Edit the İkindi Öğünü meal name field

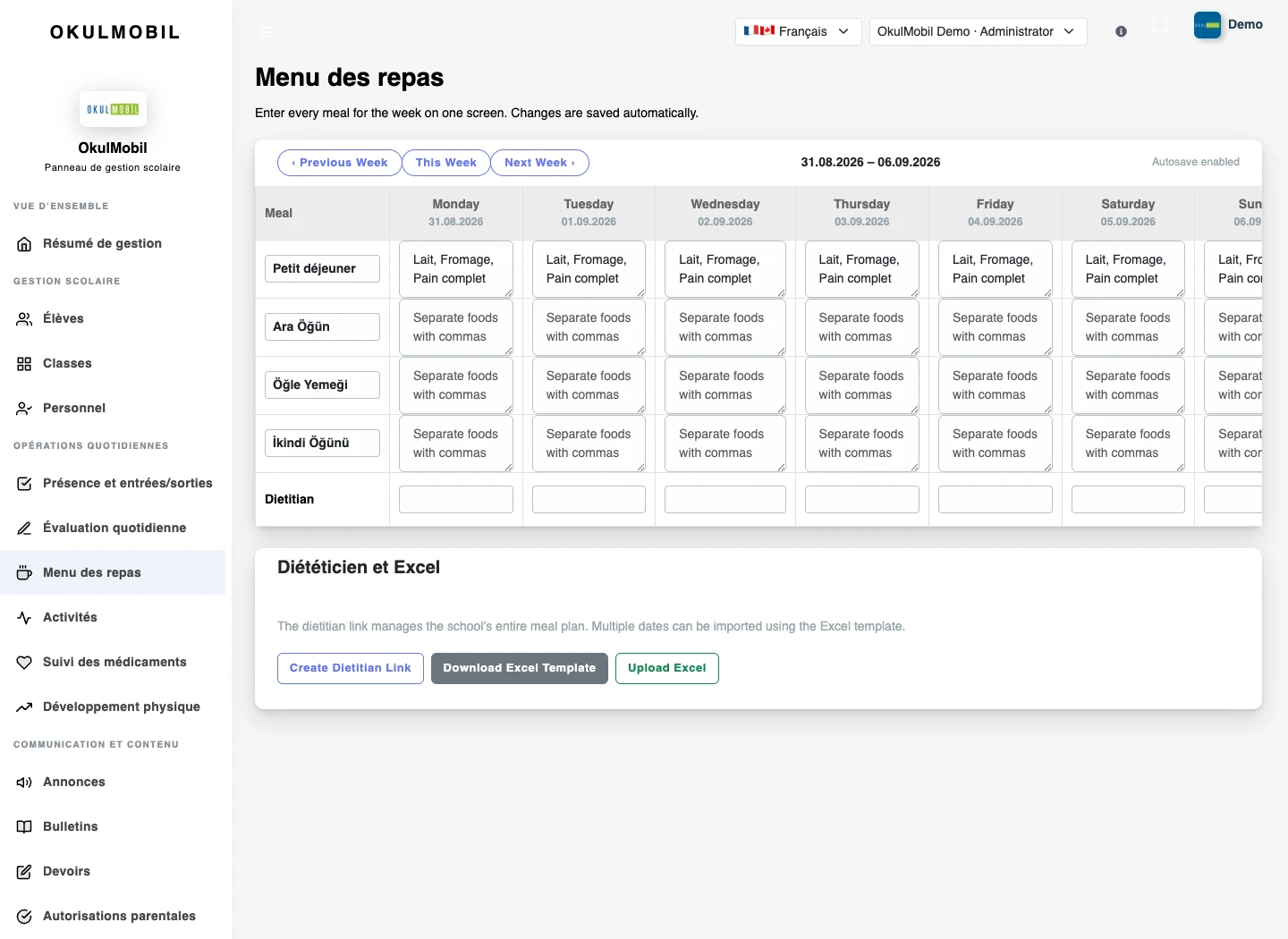coord(322,443)
